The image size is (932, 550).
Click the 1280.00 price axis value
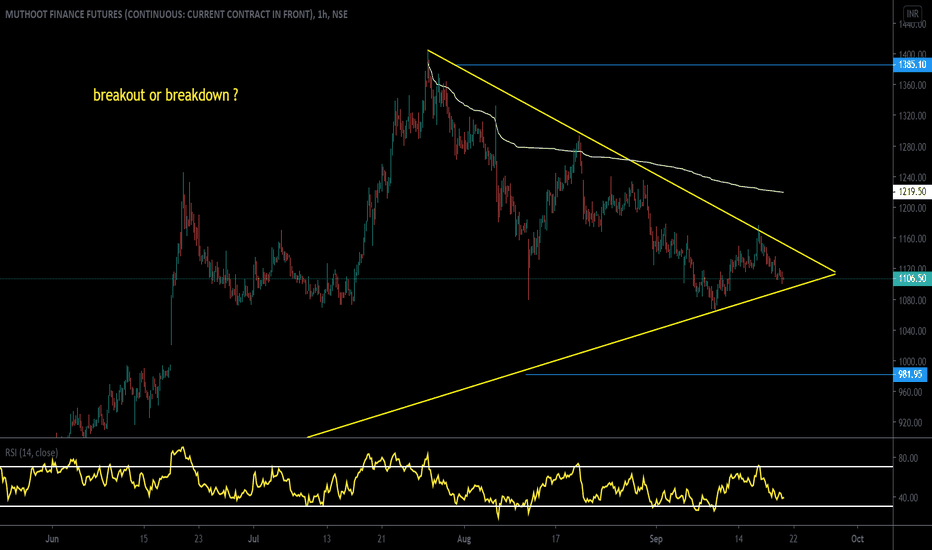point(912,147)
